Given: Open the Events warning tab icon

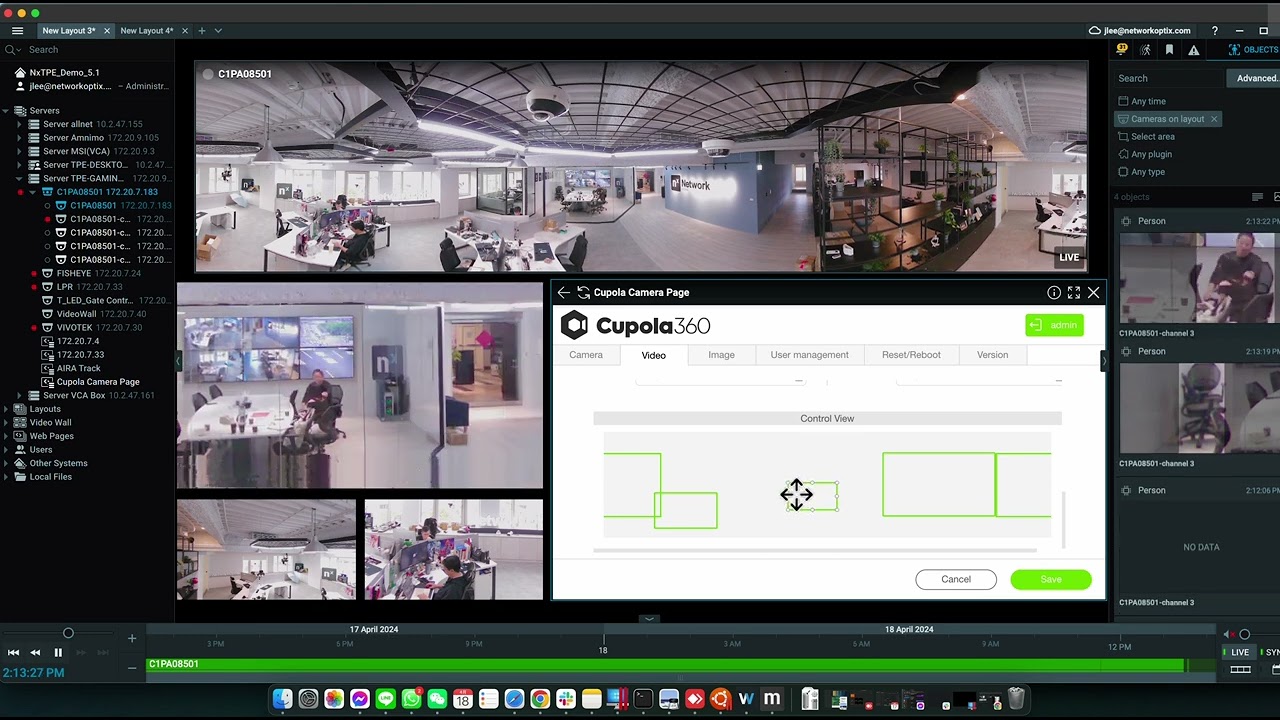Looking at the screenshot, I should click(x=1193, y=50).
